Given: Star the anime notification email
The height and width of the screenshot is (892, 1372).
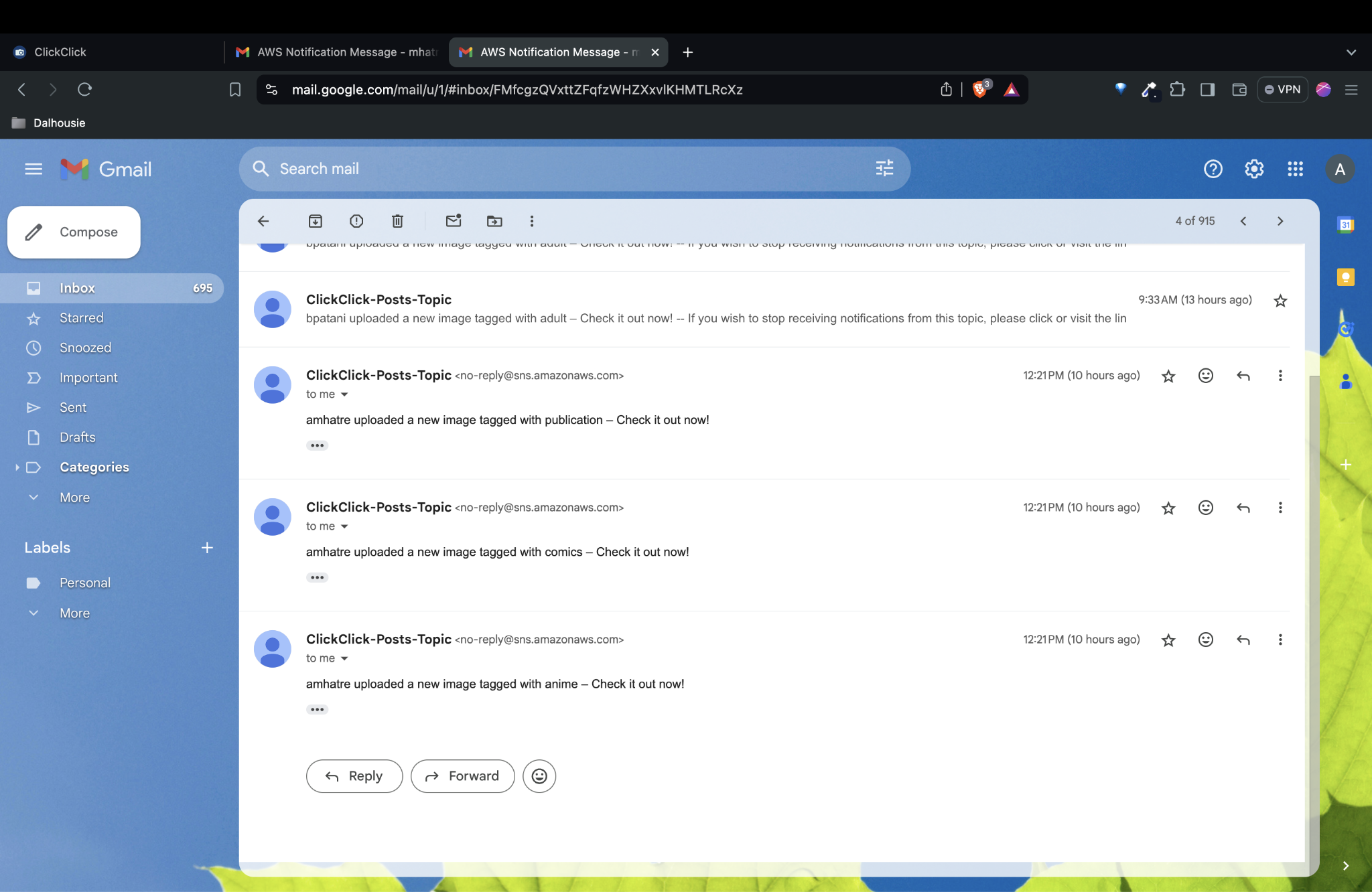Looking at the screenshot, I should [x=1168, y=640].
